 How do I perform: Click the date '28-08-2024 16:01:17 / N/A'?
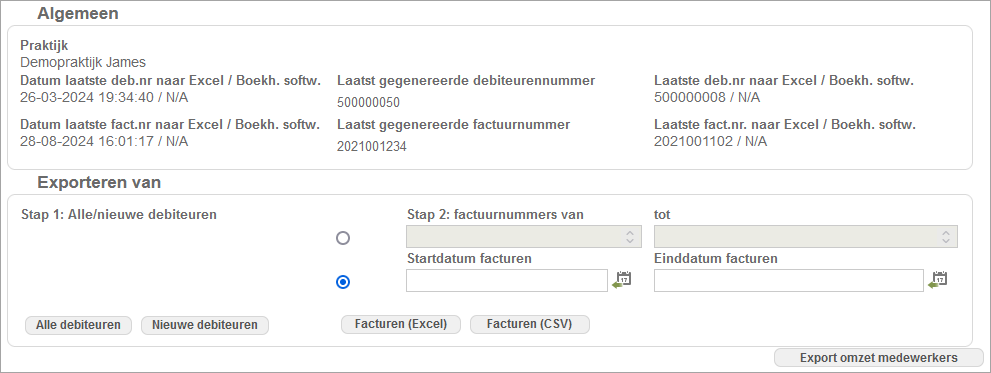pos(104,141)
